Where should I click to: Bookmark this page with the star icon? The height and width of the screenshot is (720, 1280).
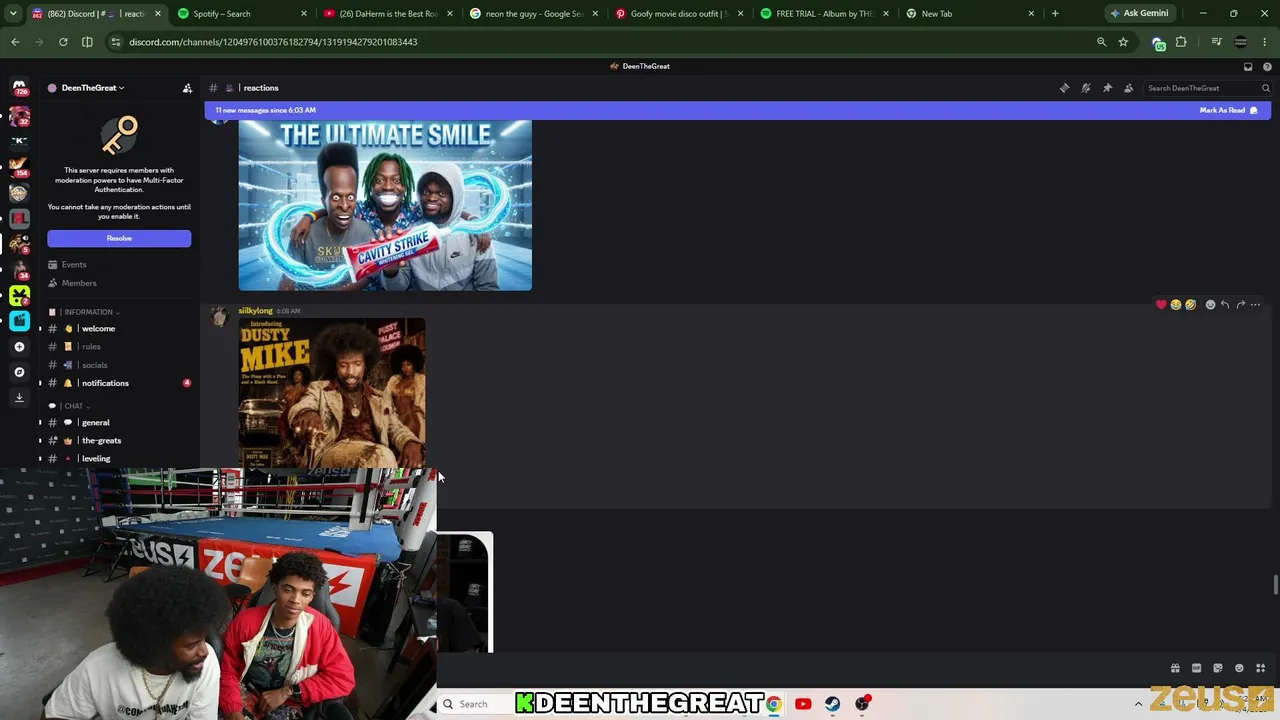tap(1123, 42)
